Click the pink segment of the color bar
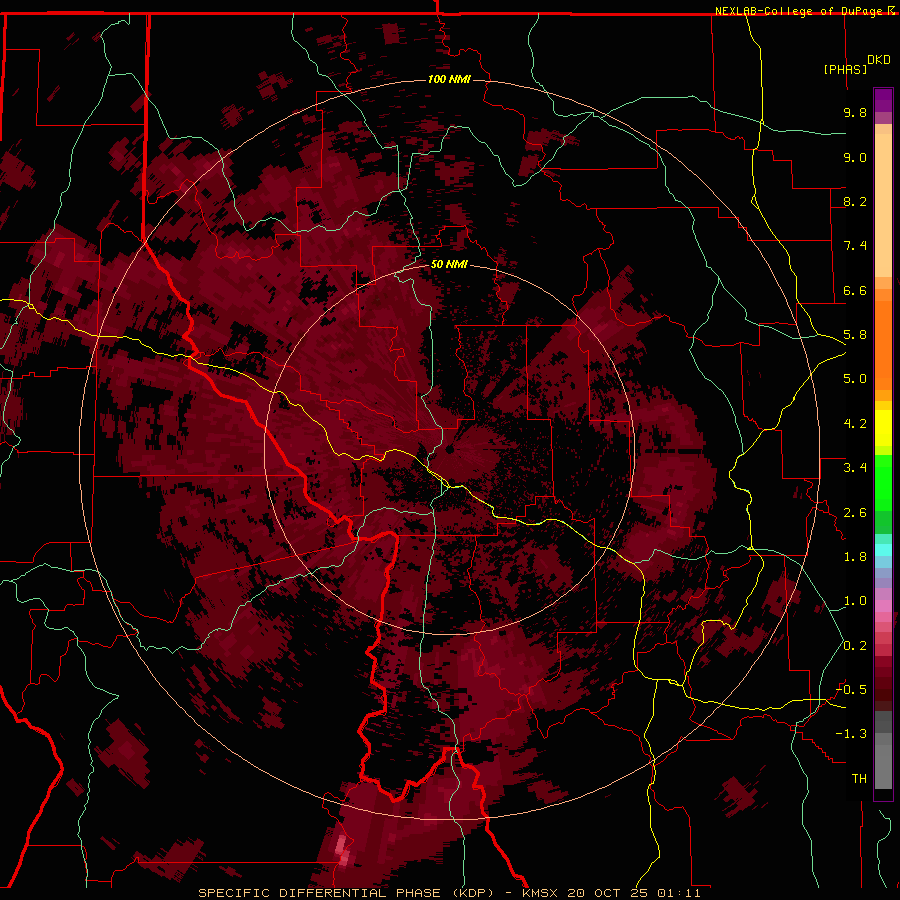The height and width of the screenshot is (900, 900). (883, 606)
